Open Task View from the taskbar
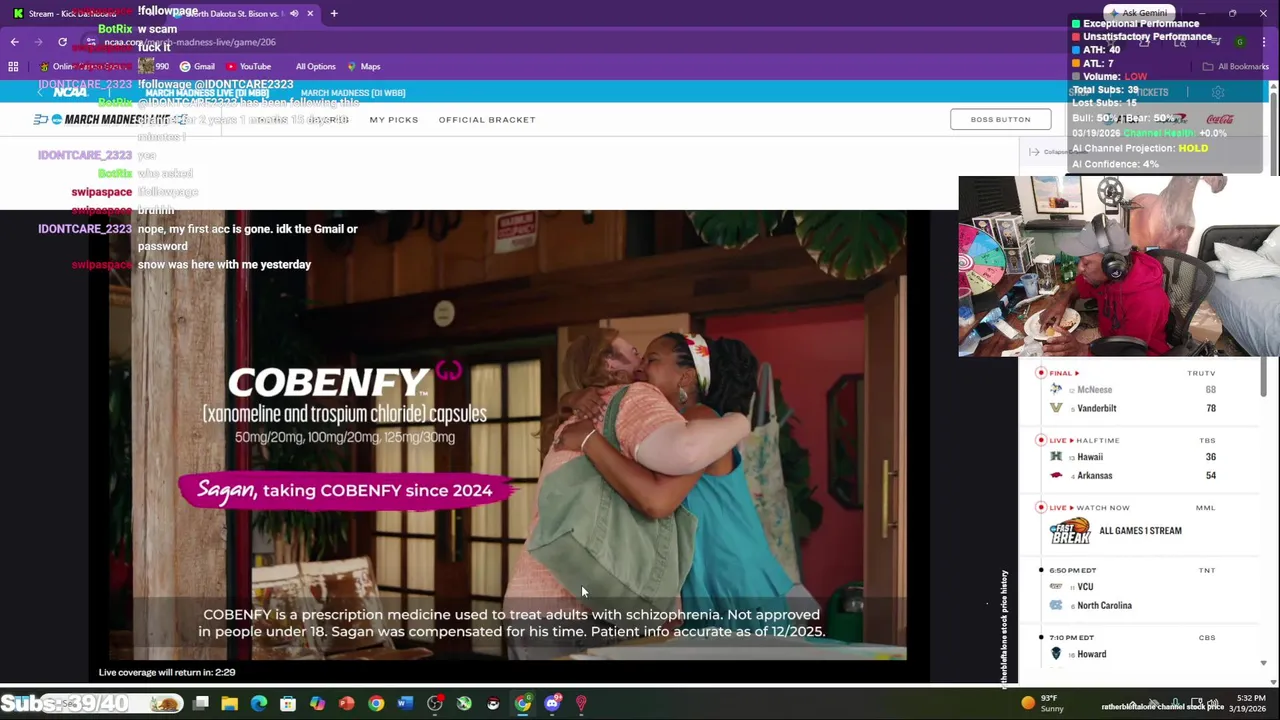This screenshot has width=1280, height=720. [x=201, y=704]
